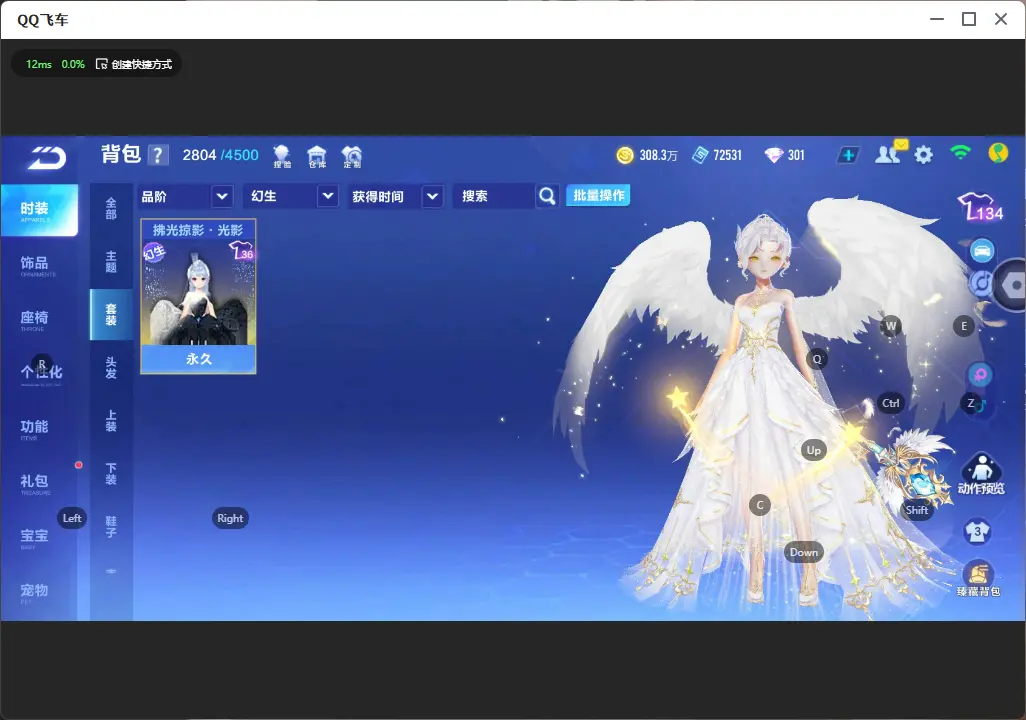
Task: Click the plus recharge icon
Action: click(848, 155)
